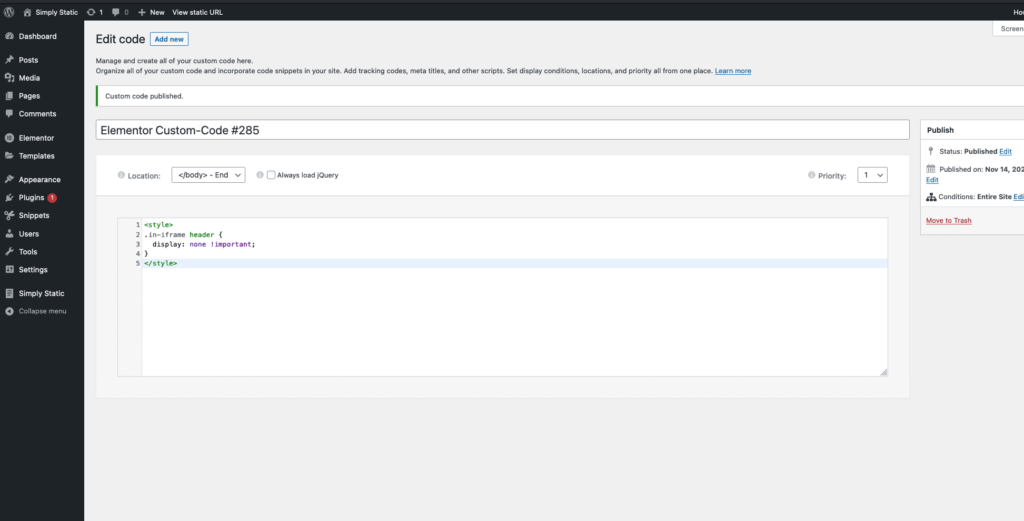
Task: Click the Collapse menu label
Action: [42, 311]
